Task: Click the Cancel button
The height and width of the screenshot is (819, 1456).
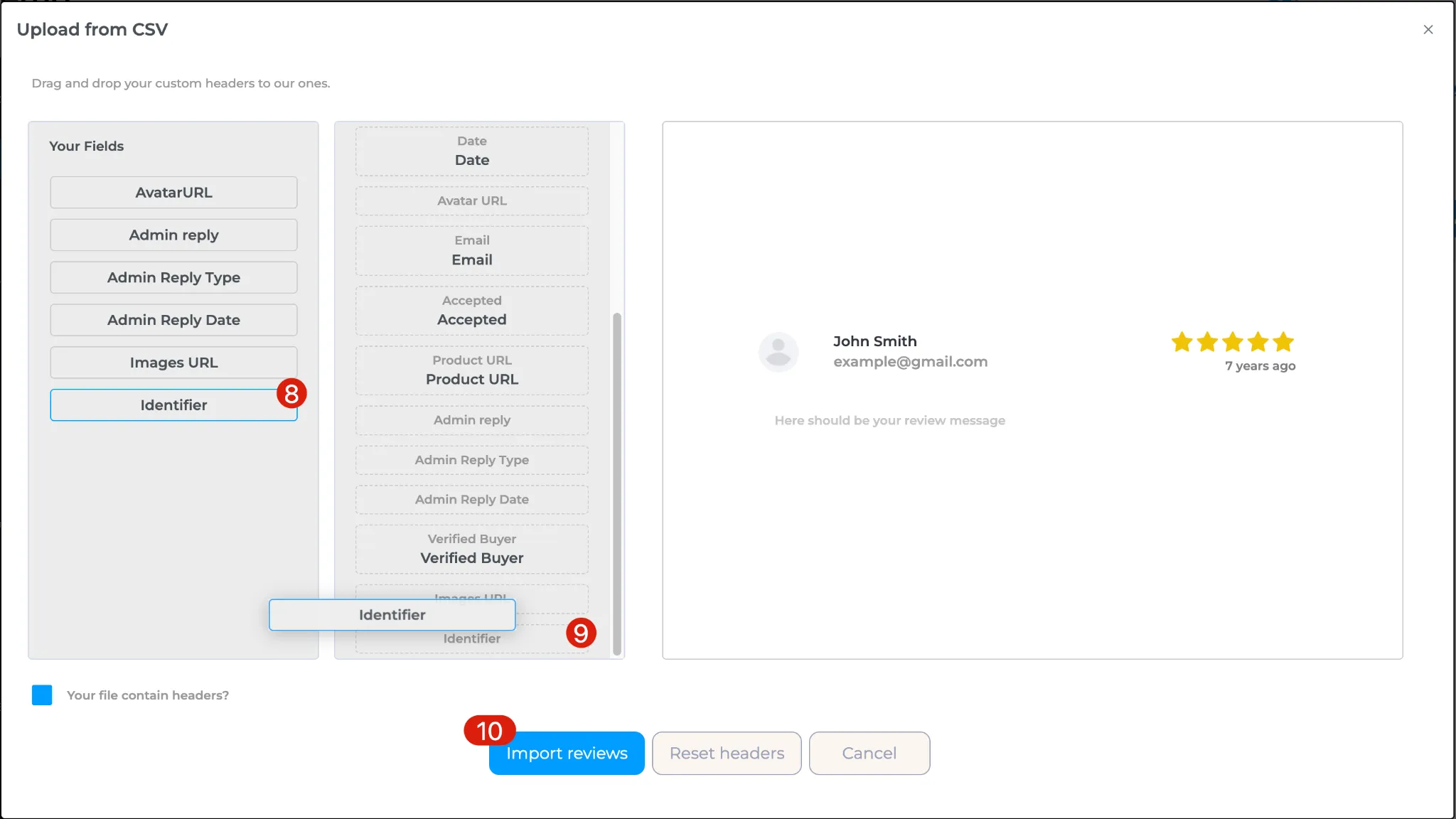Action: click(869, 753)
